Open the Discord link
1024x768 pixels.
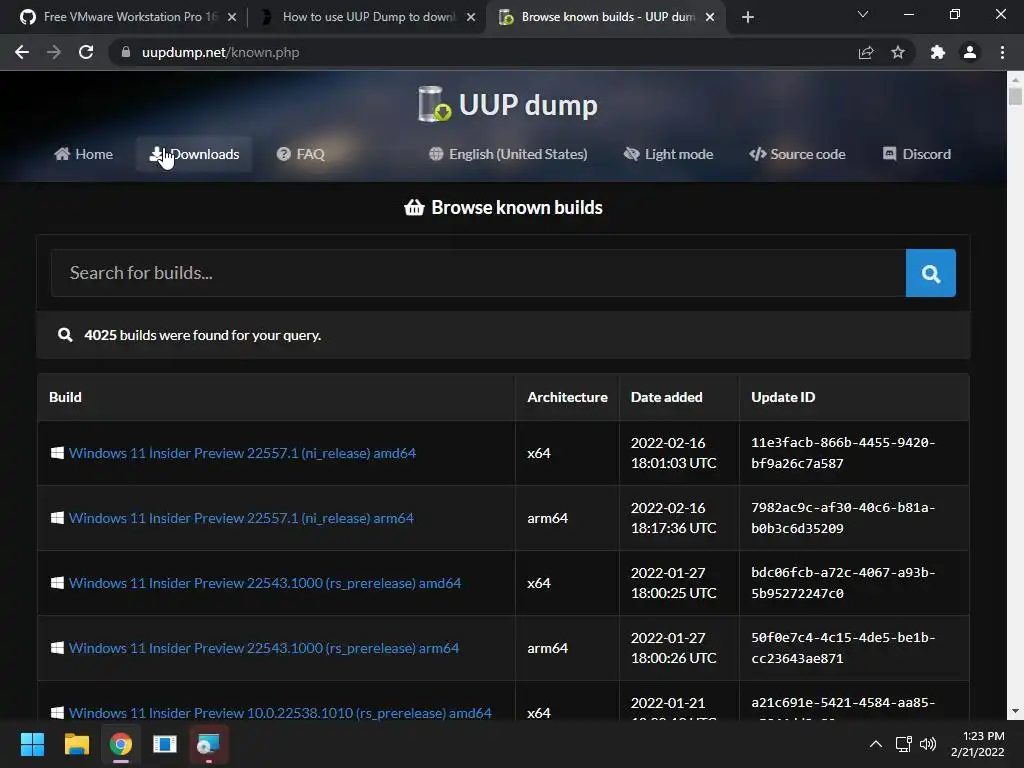pos(917,154)
